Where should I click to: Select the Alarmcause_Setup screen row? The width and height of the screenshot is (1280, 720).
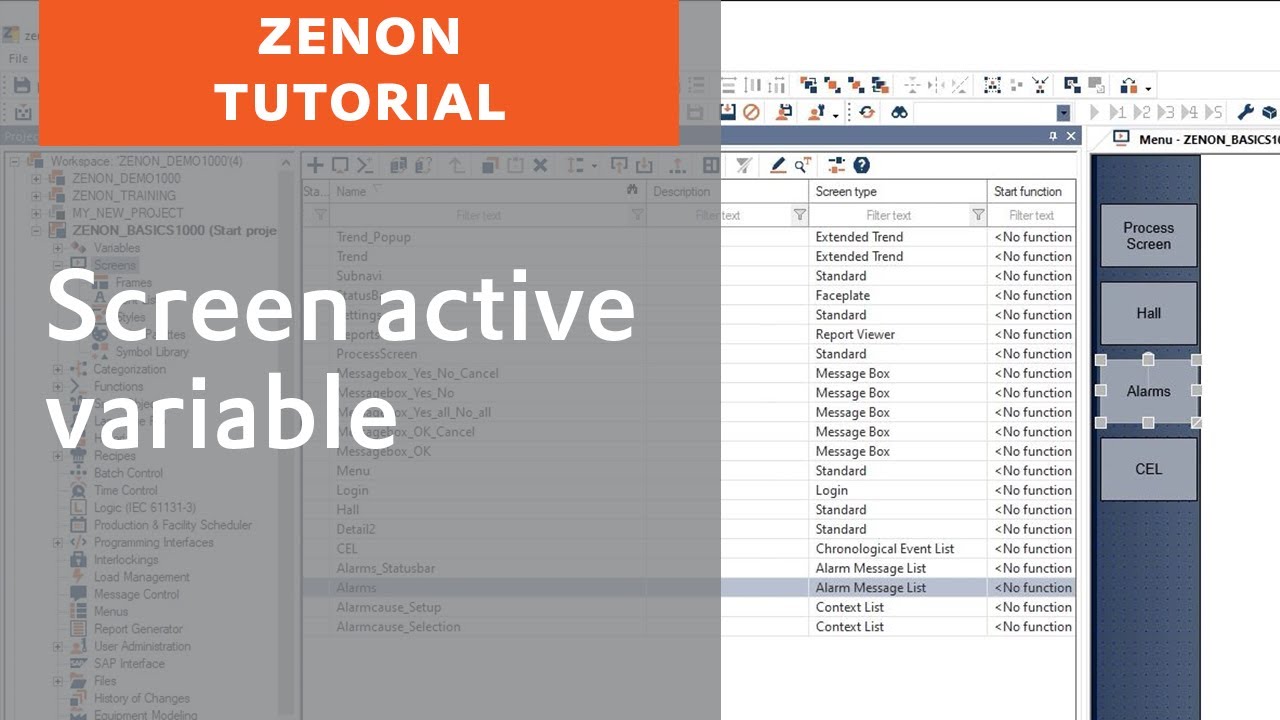coord(689,607)
